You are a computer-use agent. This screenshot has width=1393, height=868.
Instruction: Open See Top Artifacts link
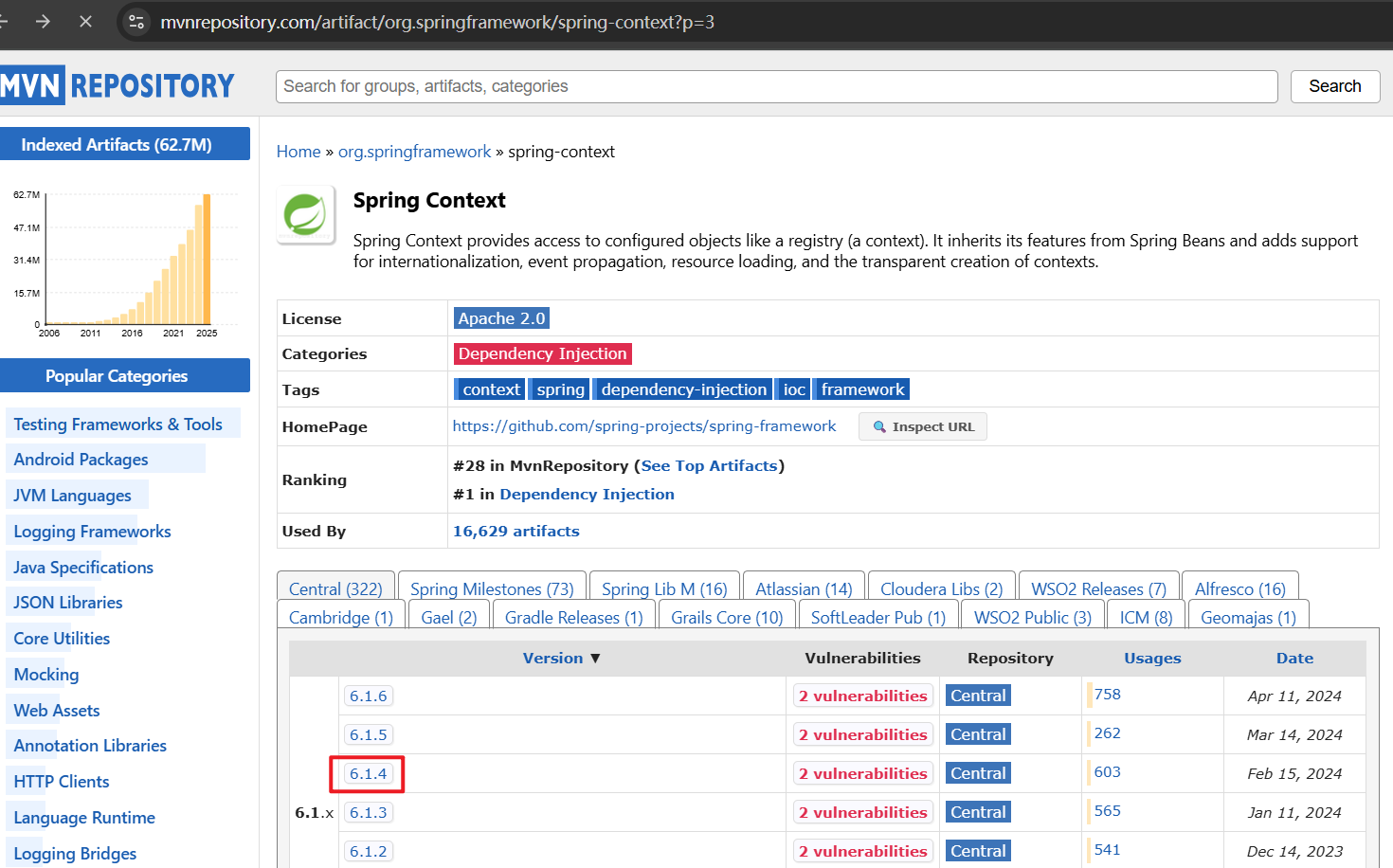pos(710,465)
